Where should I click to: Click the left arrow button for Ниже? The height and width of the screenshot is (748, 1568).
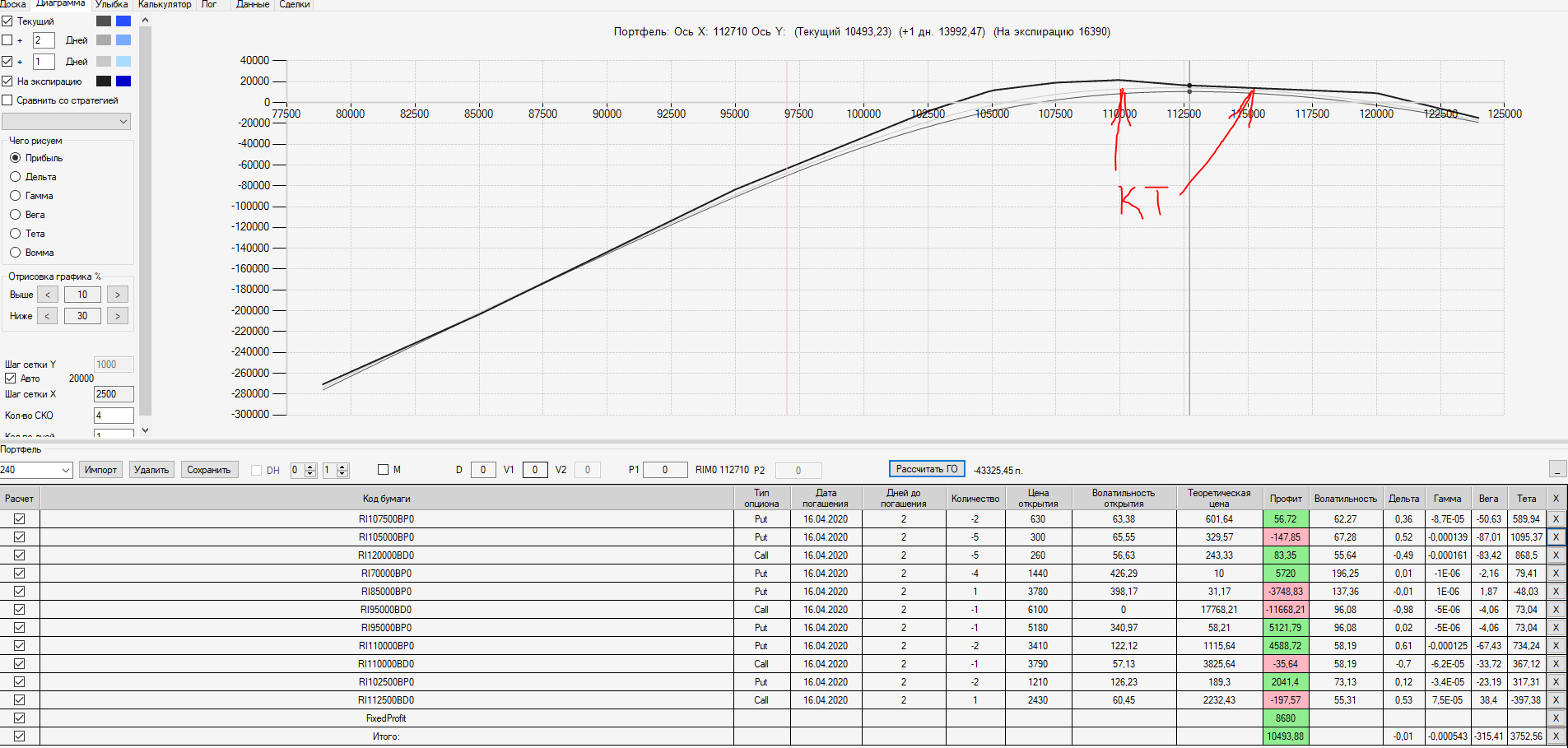48,316
